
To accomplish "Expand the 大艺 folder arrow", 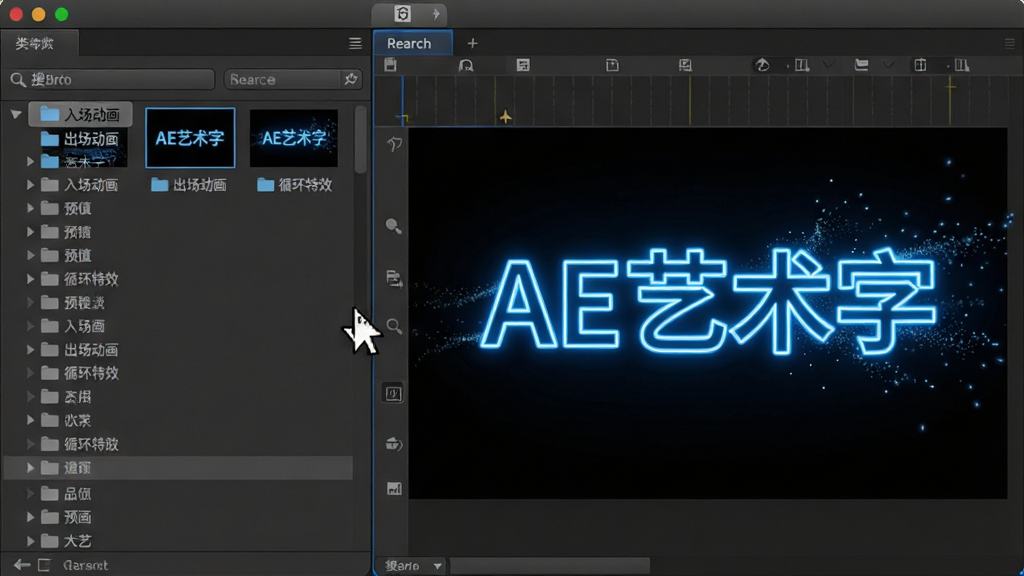I will pyautogui.click(x=31, y=541).
